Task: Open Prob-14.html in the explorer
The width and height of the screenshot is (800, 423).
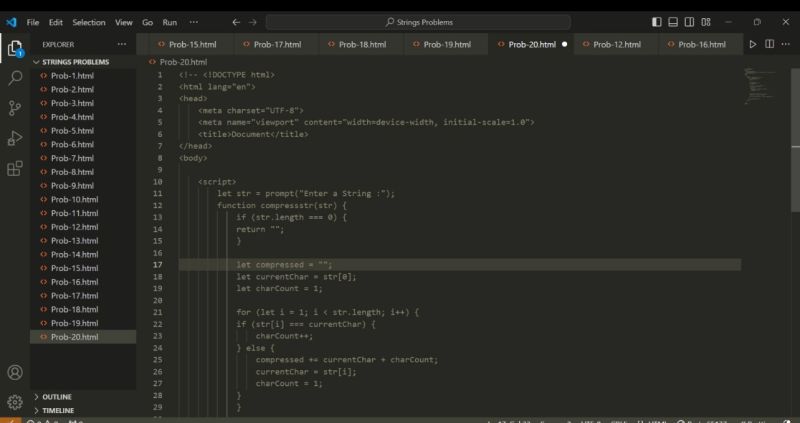Action: tap(83, 255)
